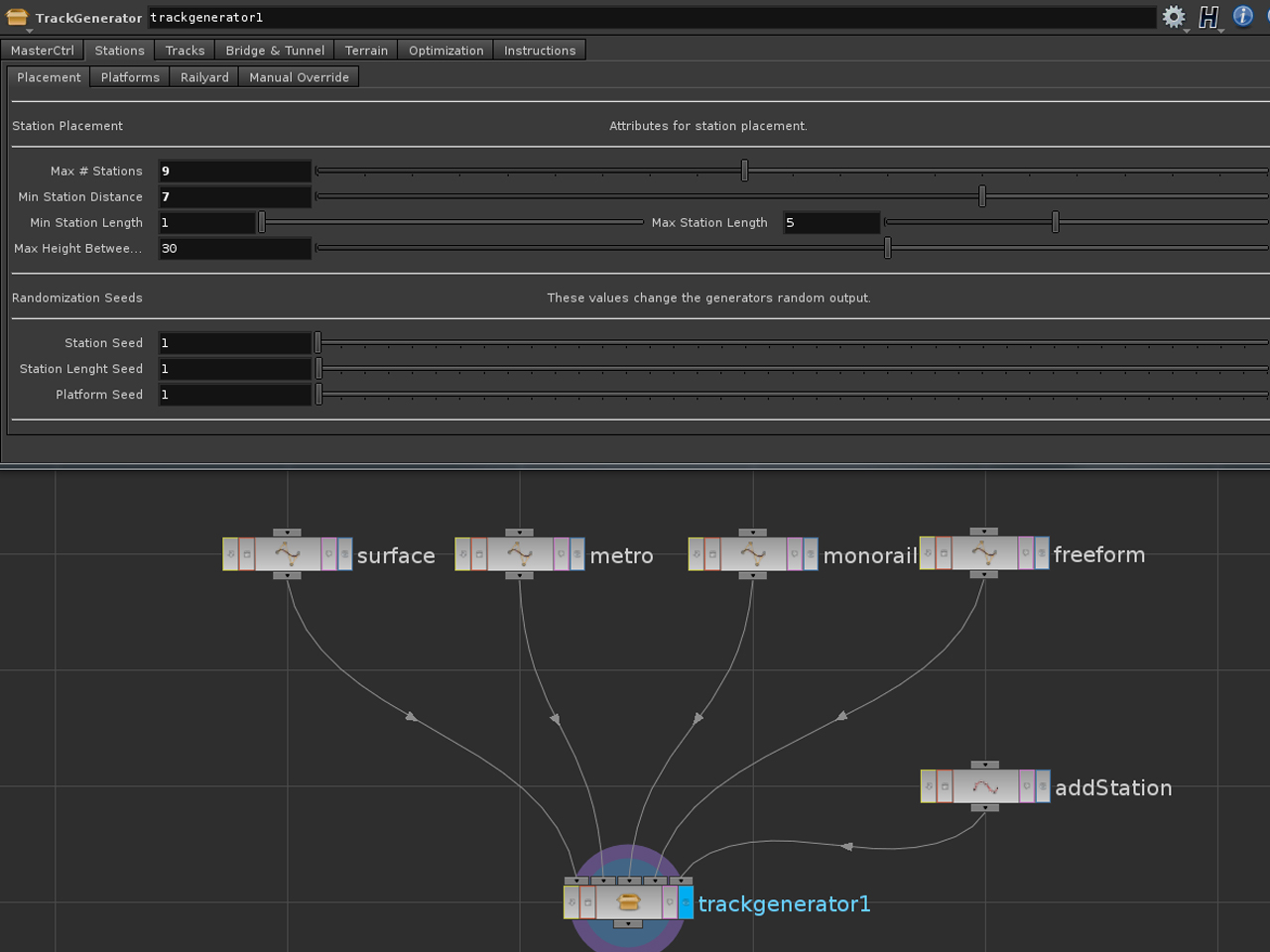Click the curve icon on the addStation node
Viewport: 1270px width, 952px height.
click(985, 786)
